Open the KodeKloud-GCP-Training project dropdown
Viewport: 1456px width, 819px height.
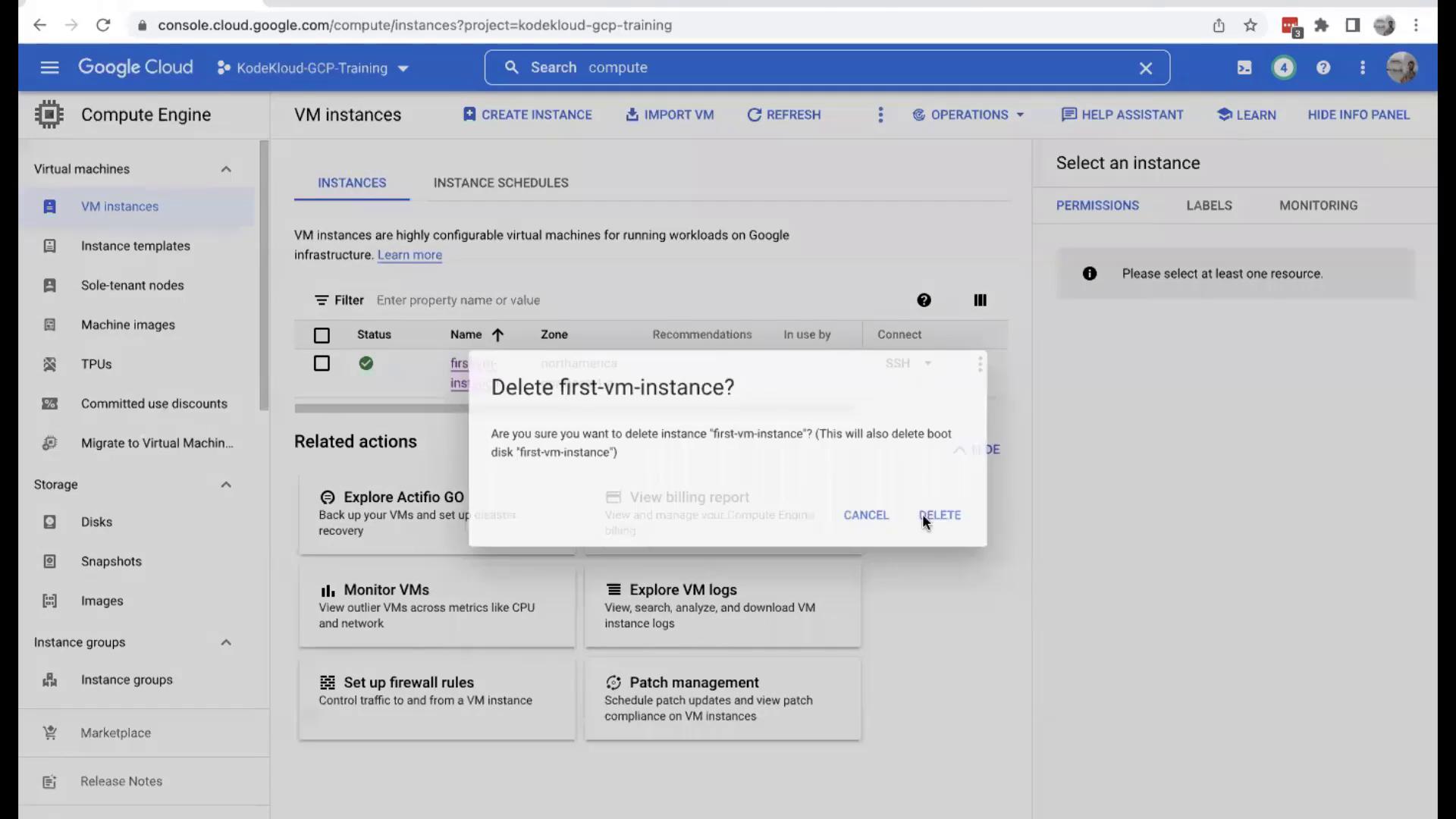(x=313, y=68)
